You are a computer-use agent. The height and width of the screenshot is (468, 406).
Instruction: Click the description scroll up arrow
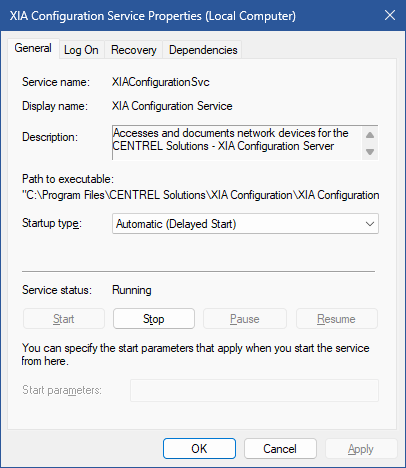[370, 135]
